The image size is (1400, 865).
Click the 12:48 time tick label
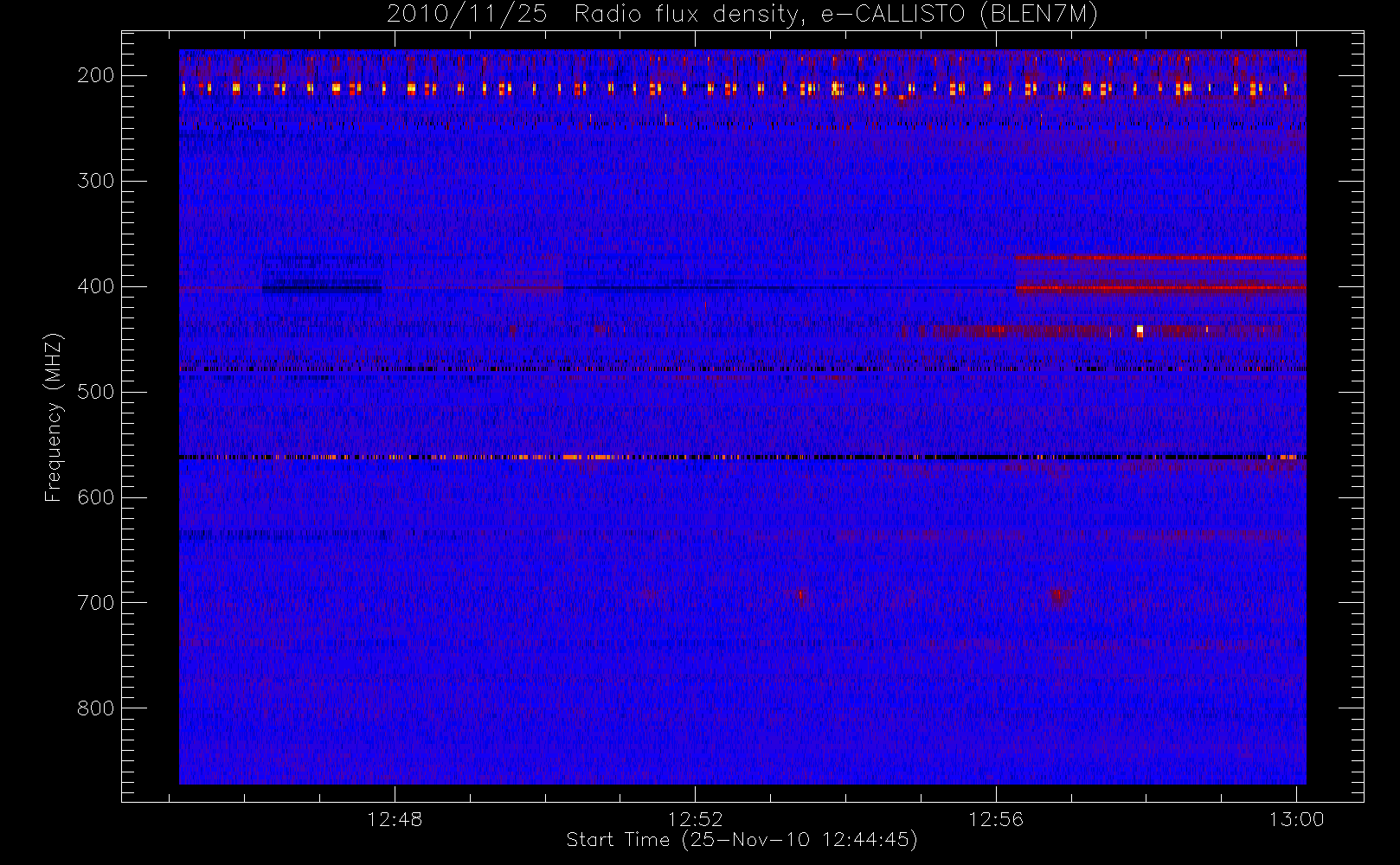[x=395, y=819]
